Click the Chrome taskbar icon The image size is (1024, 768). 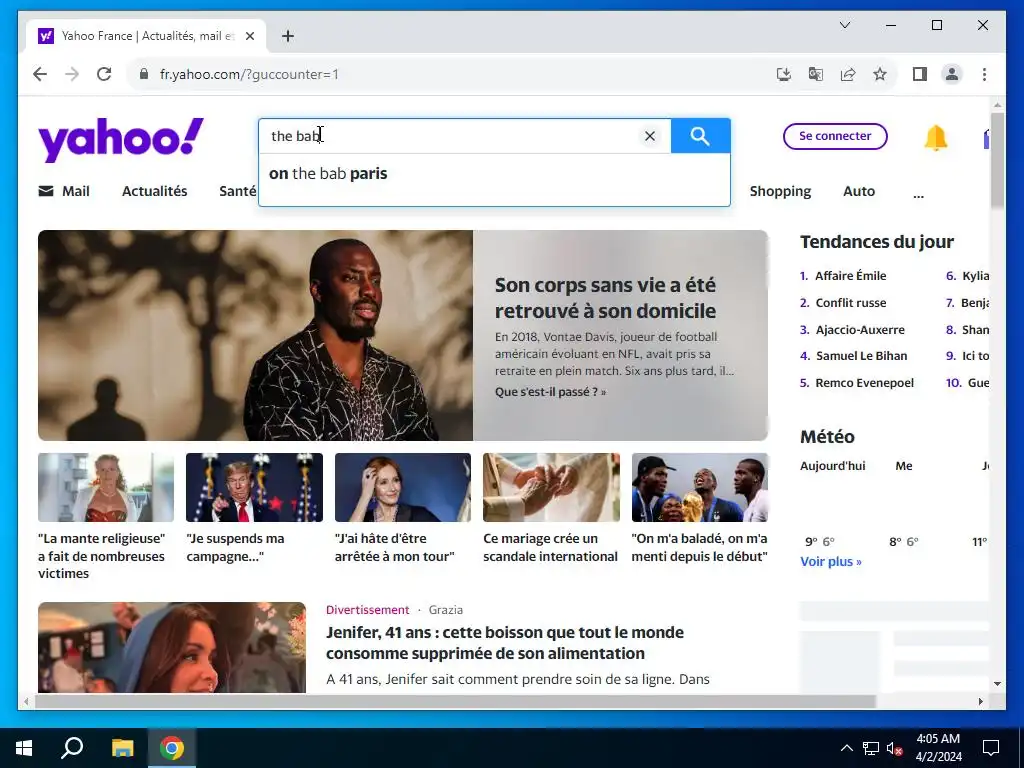pos(172,748)
